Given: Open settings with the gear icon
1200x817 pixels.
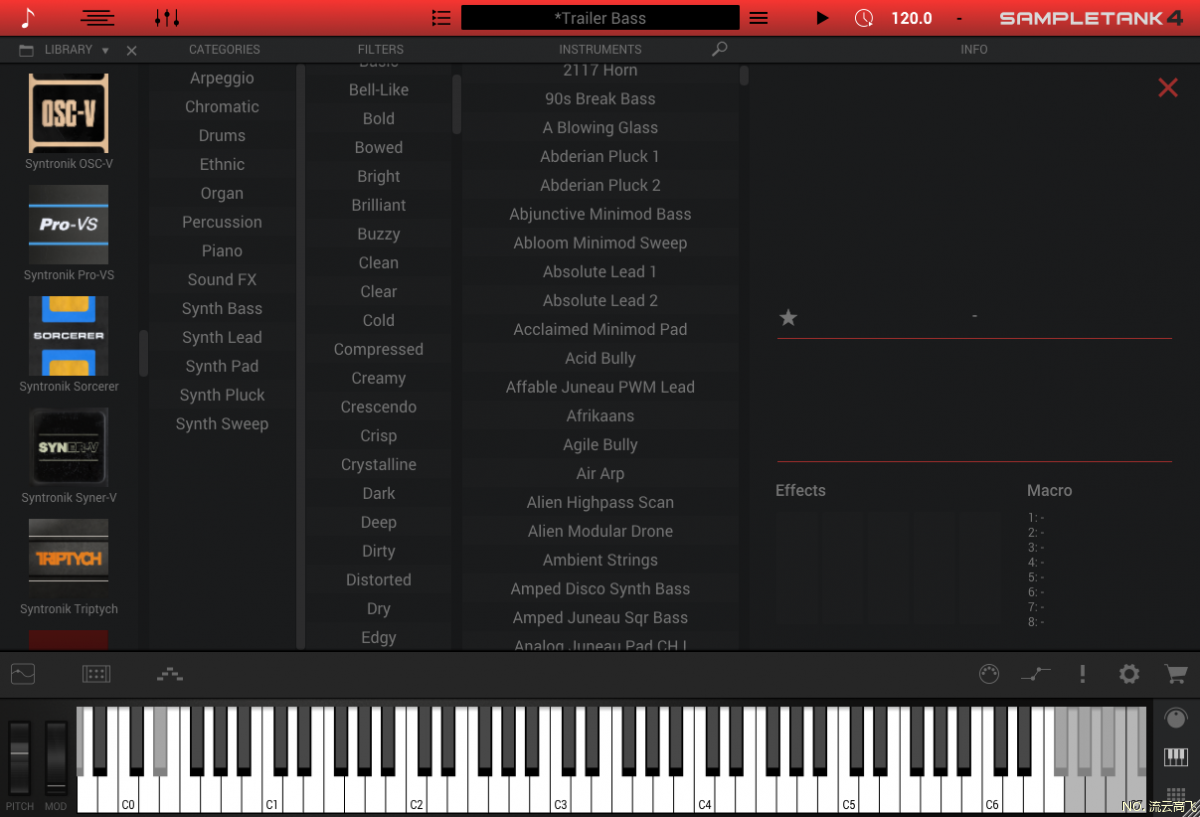Looking at the screenshot, I should click(1129, 674).
